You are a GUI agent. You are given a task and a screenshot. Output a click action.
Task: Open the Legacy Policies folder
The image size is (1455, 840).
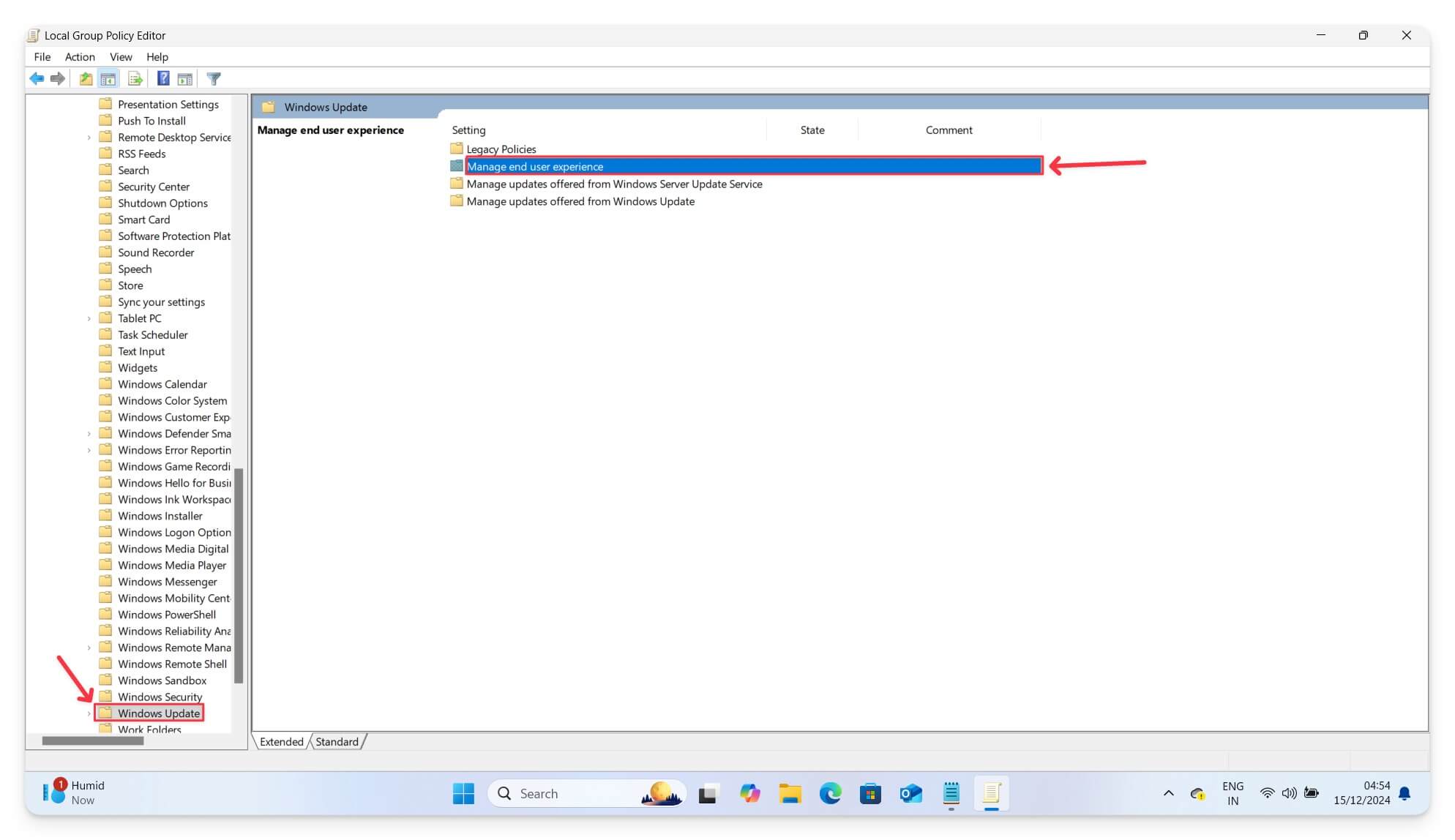click(501, 149)
